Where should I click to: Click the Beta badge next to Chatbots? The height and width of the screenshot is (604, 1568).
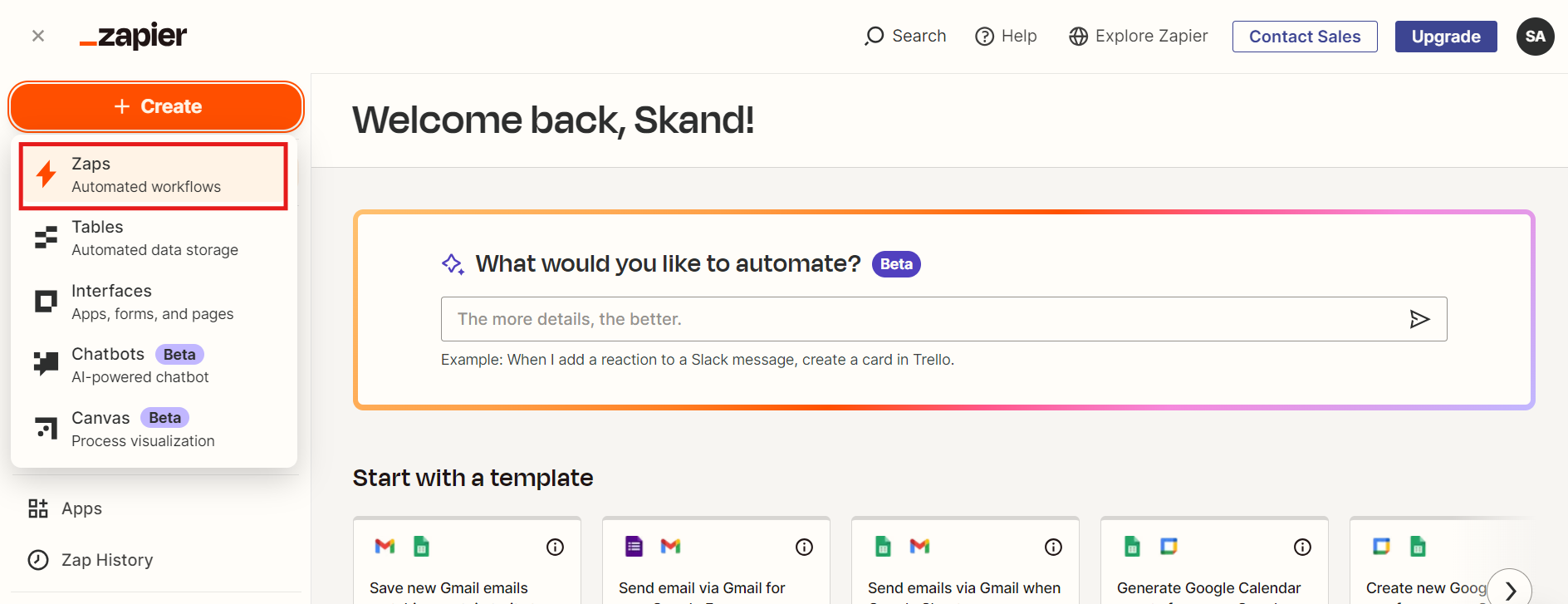coord(179,355)
